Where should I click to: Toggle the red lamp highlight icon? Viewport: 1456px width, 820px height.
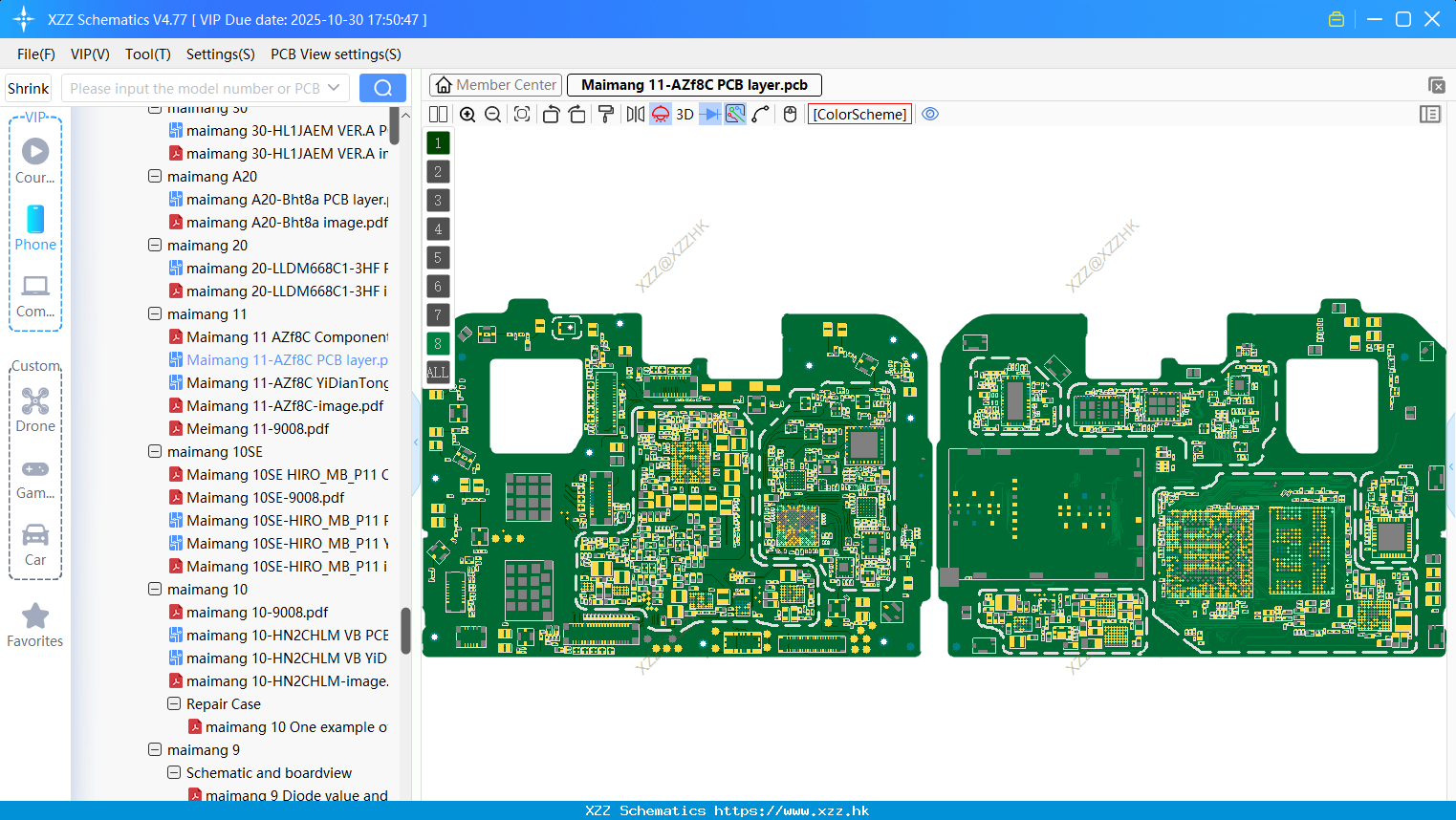[661, 115]
